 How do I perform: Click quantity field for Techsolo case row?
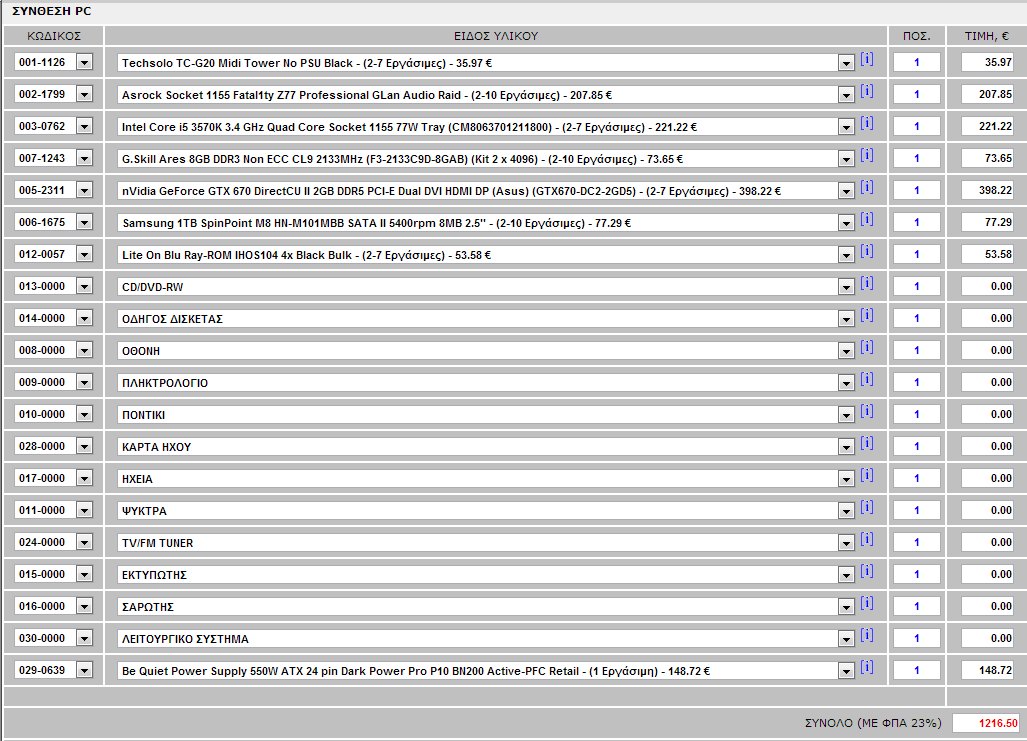[917, 62]
